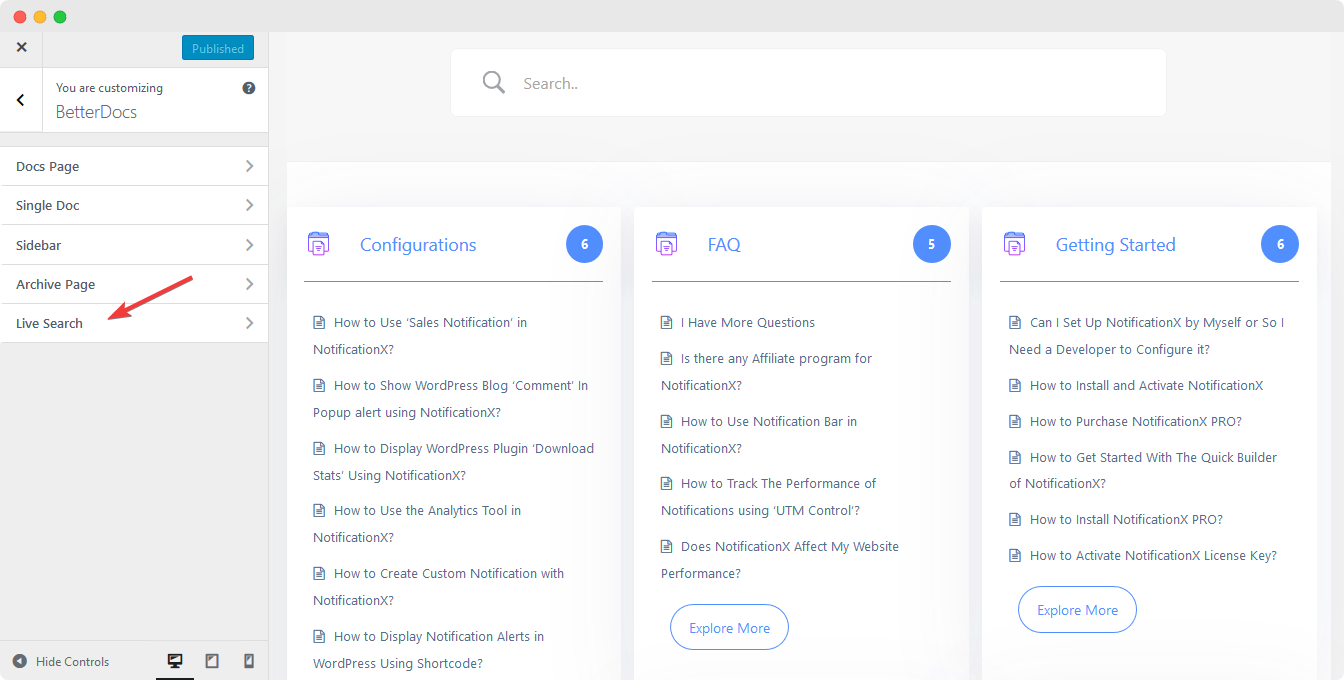Open the Single Doc section
1344x680 pixels.
pos(134,205)
